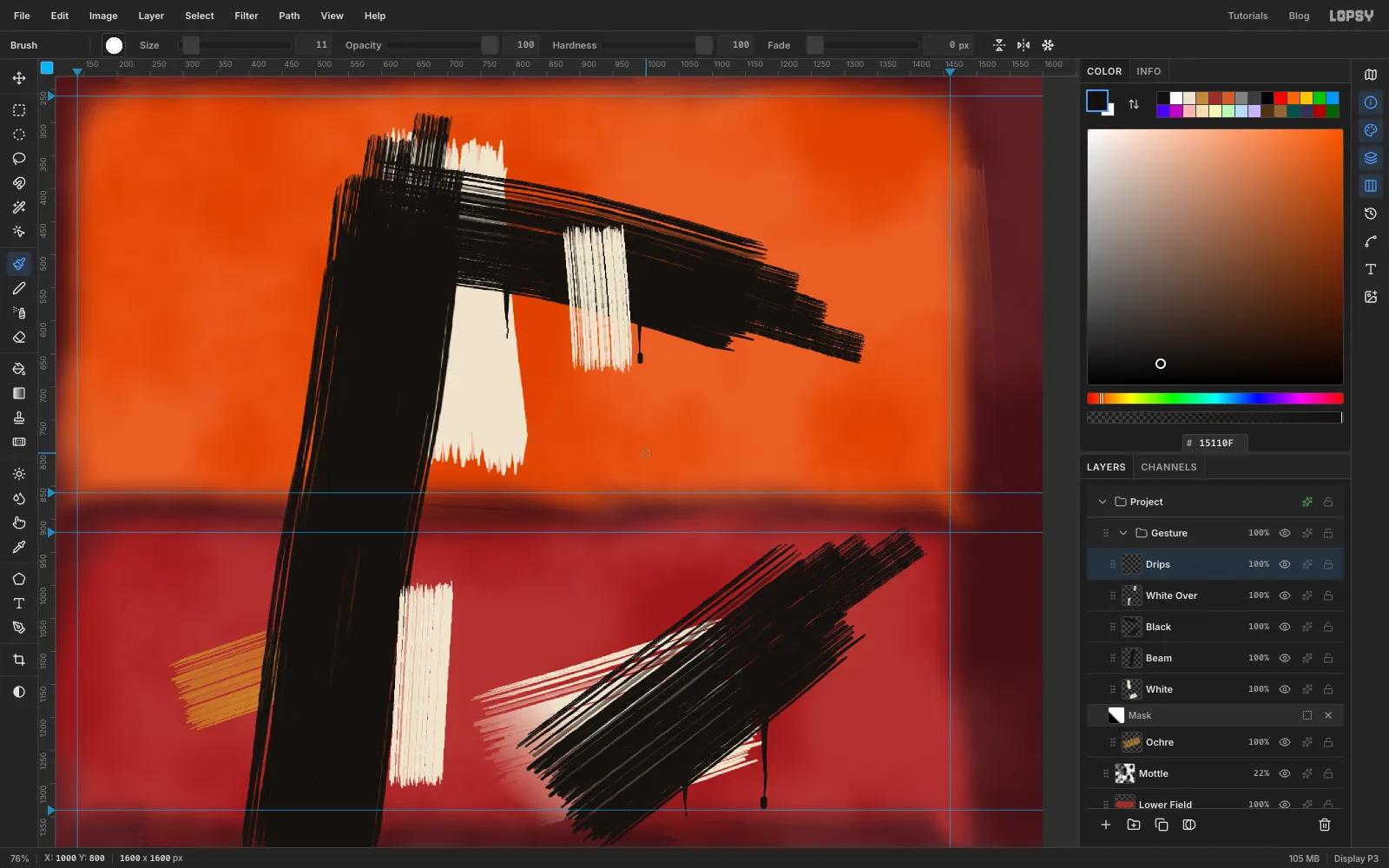Image resolution: width=1389 pixels, height=868 pixels.
Task: Click the hue spectrum slider
Action: 1215,398
